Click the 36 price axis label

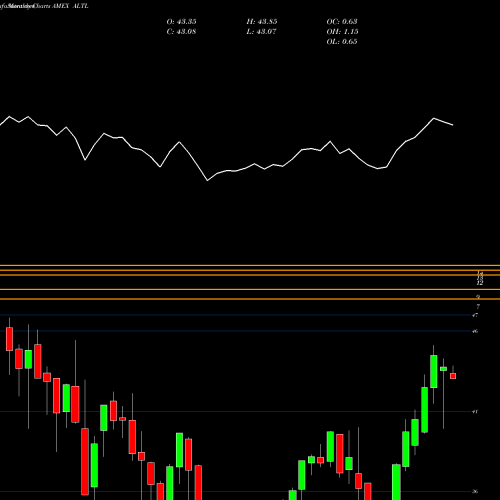click(475, 491)
